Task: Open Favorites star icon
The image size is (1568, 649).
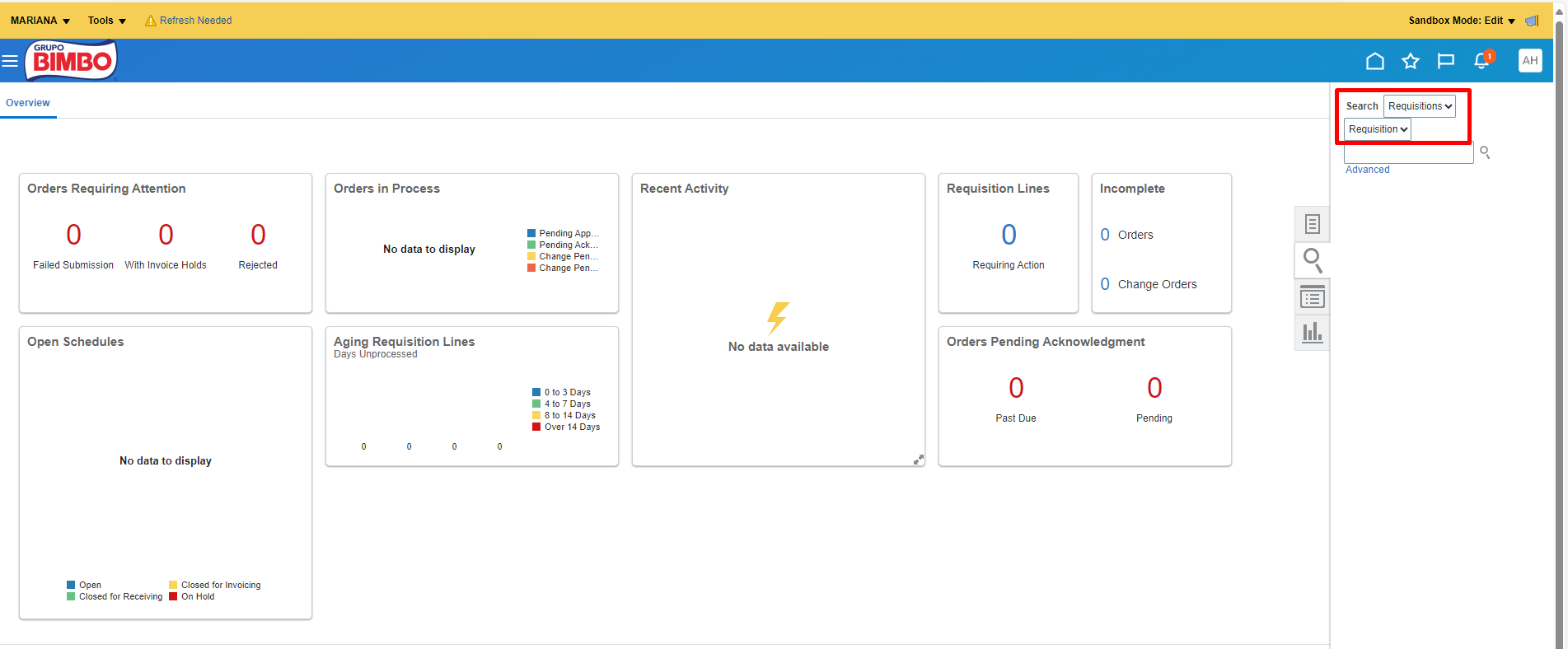Action: click(x=1411, y=61)
